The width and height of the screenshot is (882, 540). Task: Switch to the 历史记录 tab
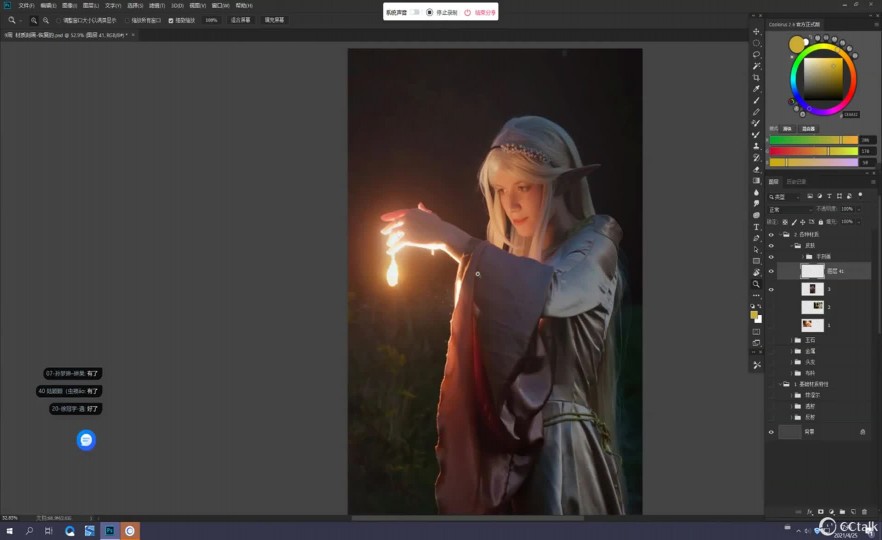point(796,182)
